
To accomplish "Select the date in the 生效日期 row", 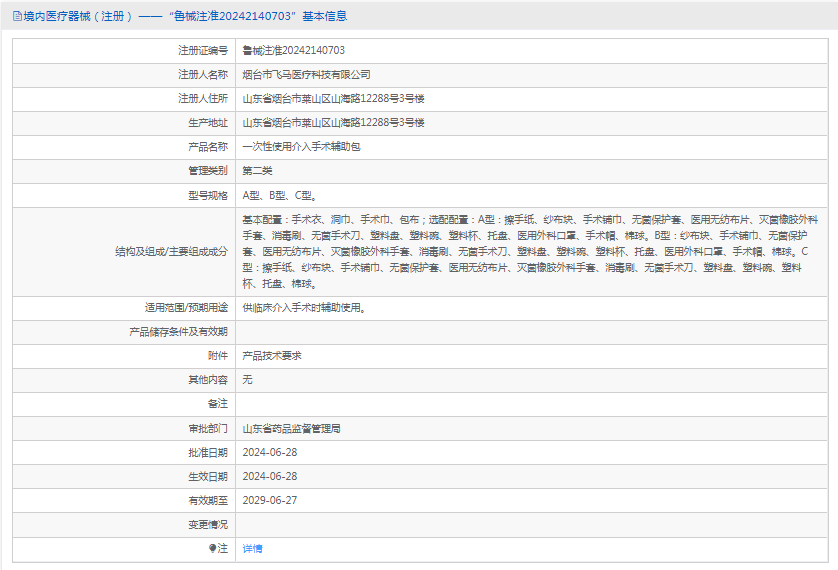I will 269,477.
